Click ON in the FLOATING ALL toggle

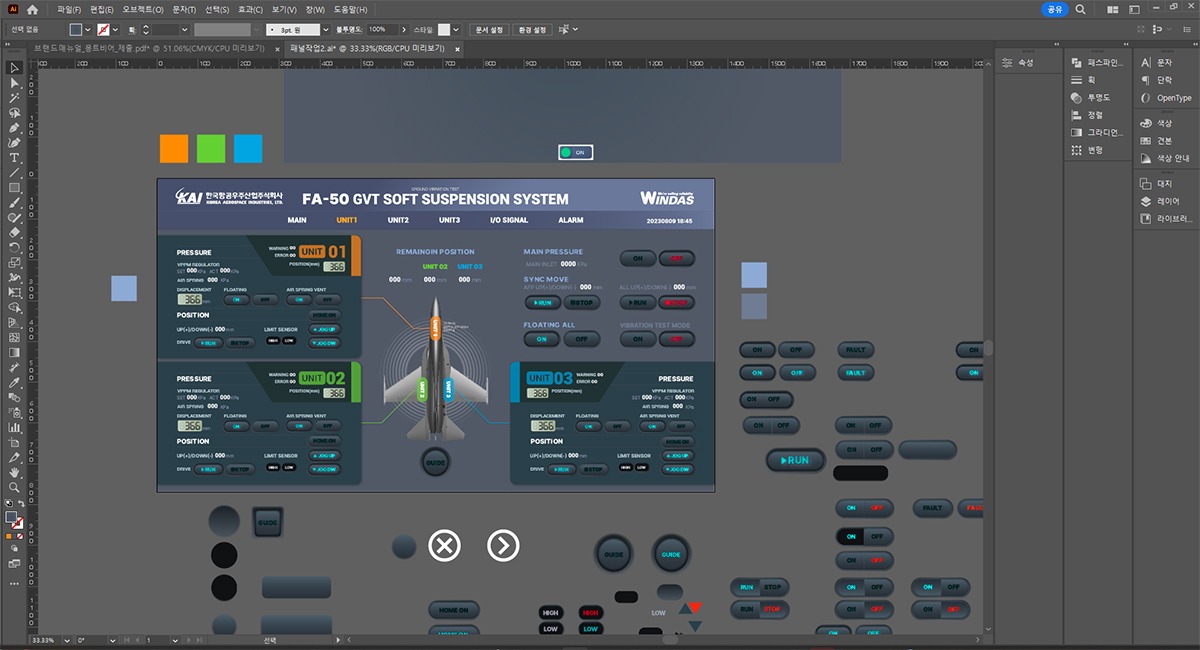pyautogui.click(x=542, y=339)
